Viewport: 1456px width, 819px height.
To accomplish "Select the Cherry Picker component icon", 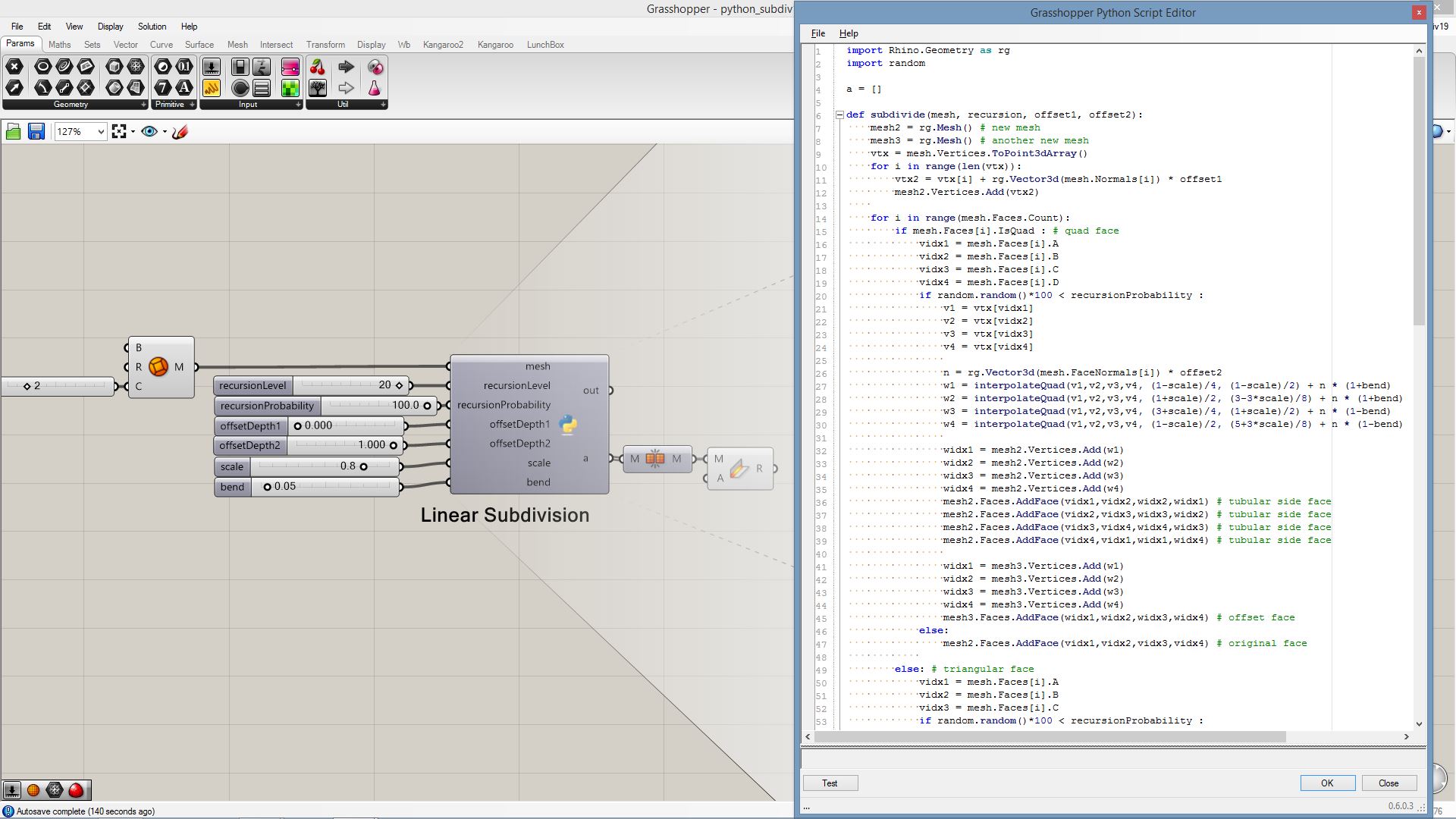I will point(318,67).
